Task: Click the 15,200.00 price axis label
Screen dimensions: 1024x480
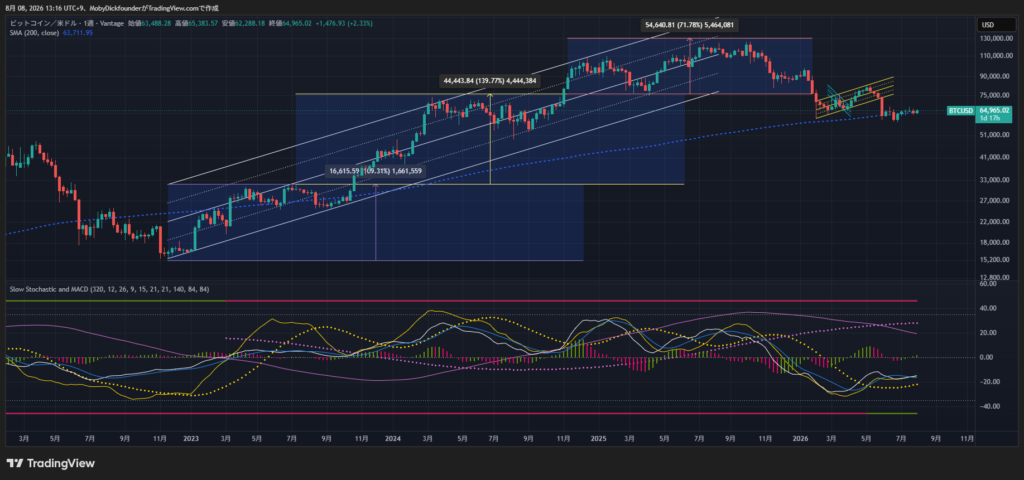Action: tap(993, 260)
